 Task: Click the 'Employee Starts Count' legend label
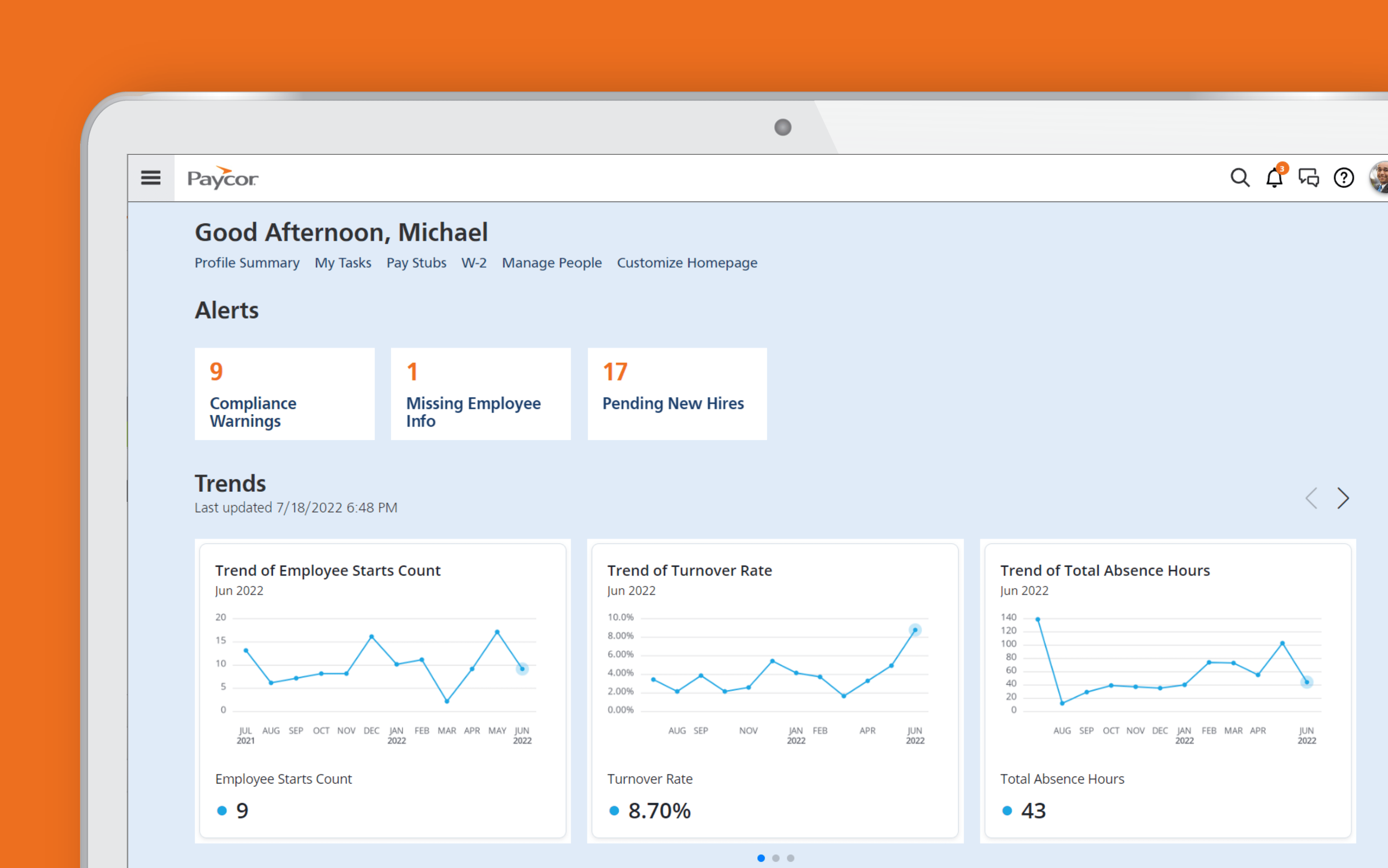click(x=284, y=779)
